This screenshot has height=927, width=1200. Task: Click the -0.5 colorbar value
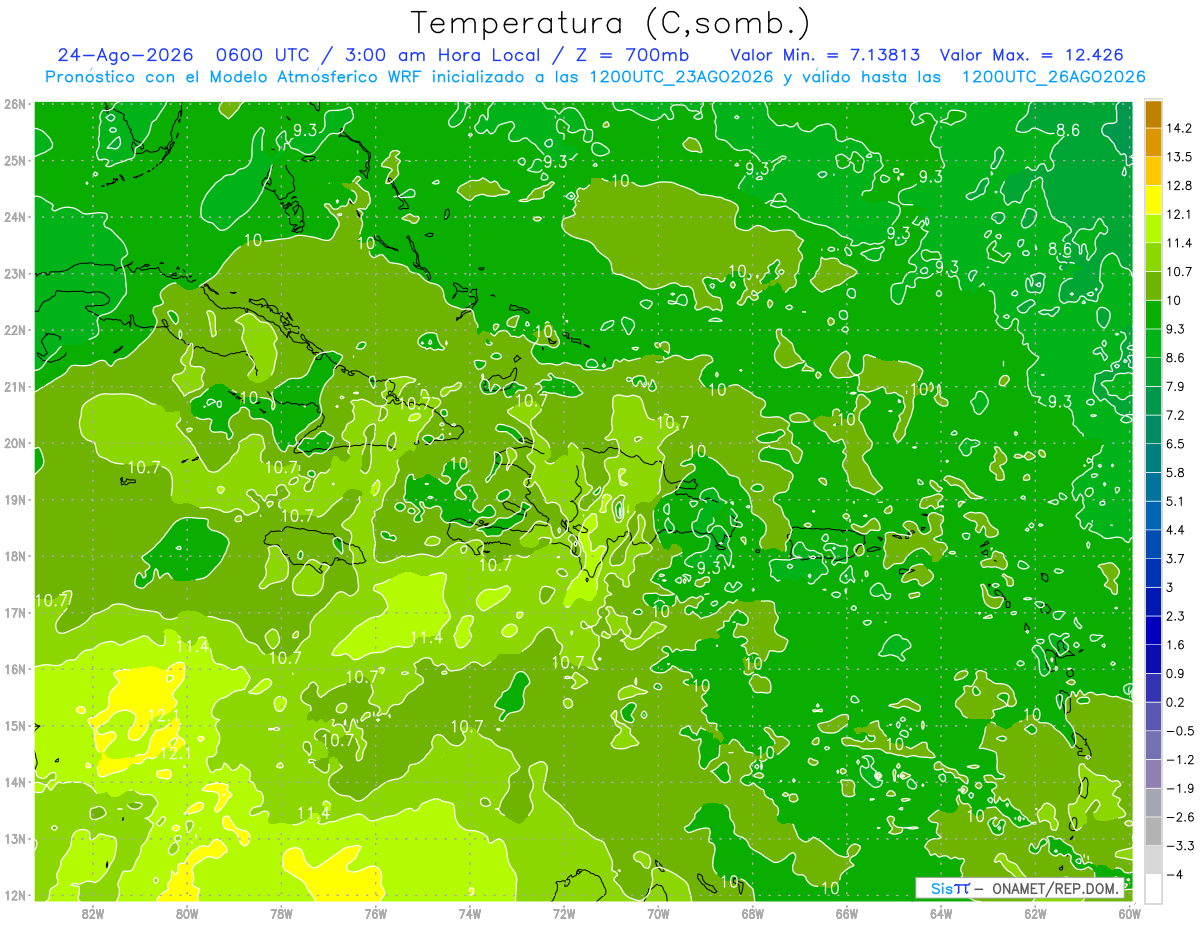1179,731
